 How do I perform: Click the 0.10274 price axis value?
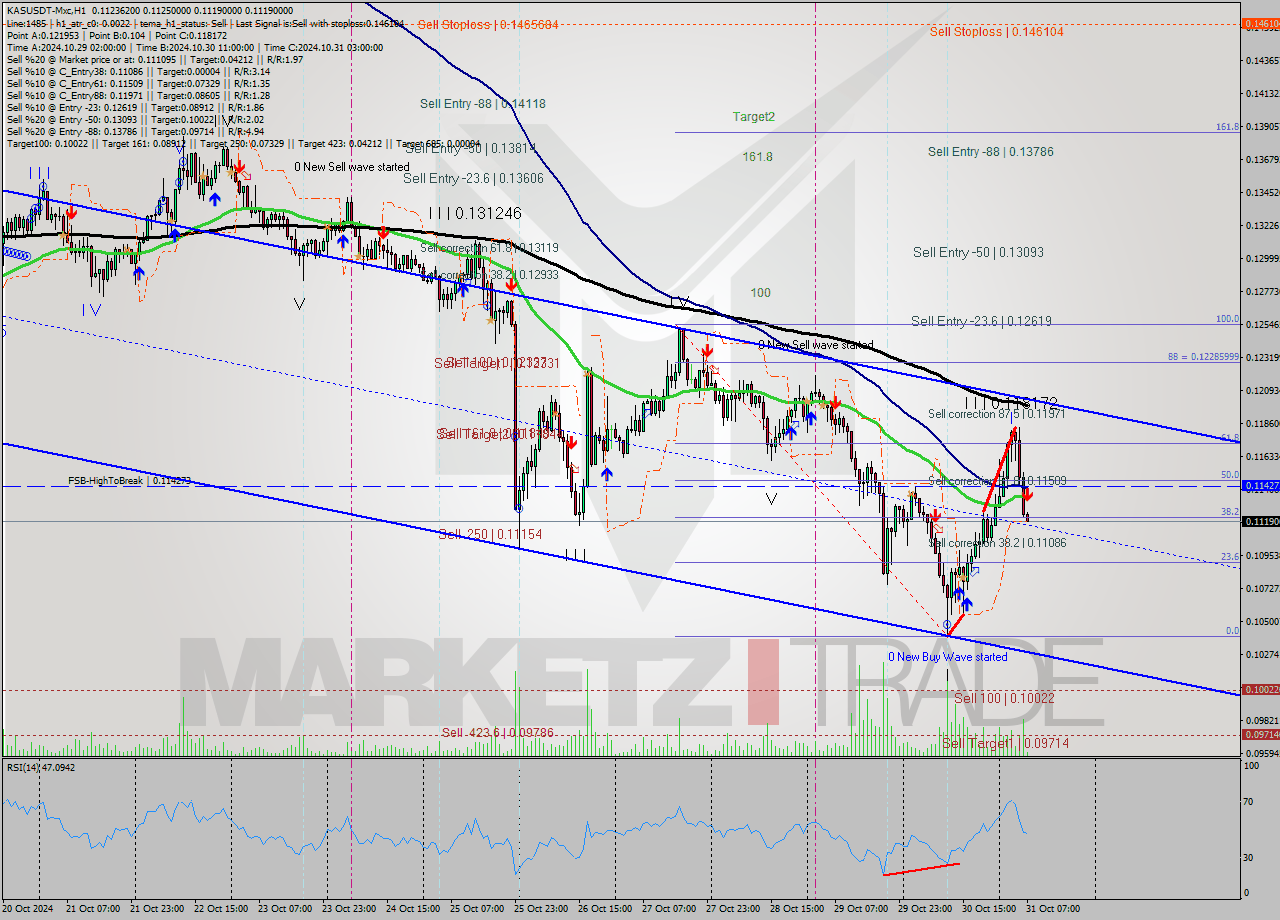tap(1261, 654)
